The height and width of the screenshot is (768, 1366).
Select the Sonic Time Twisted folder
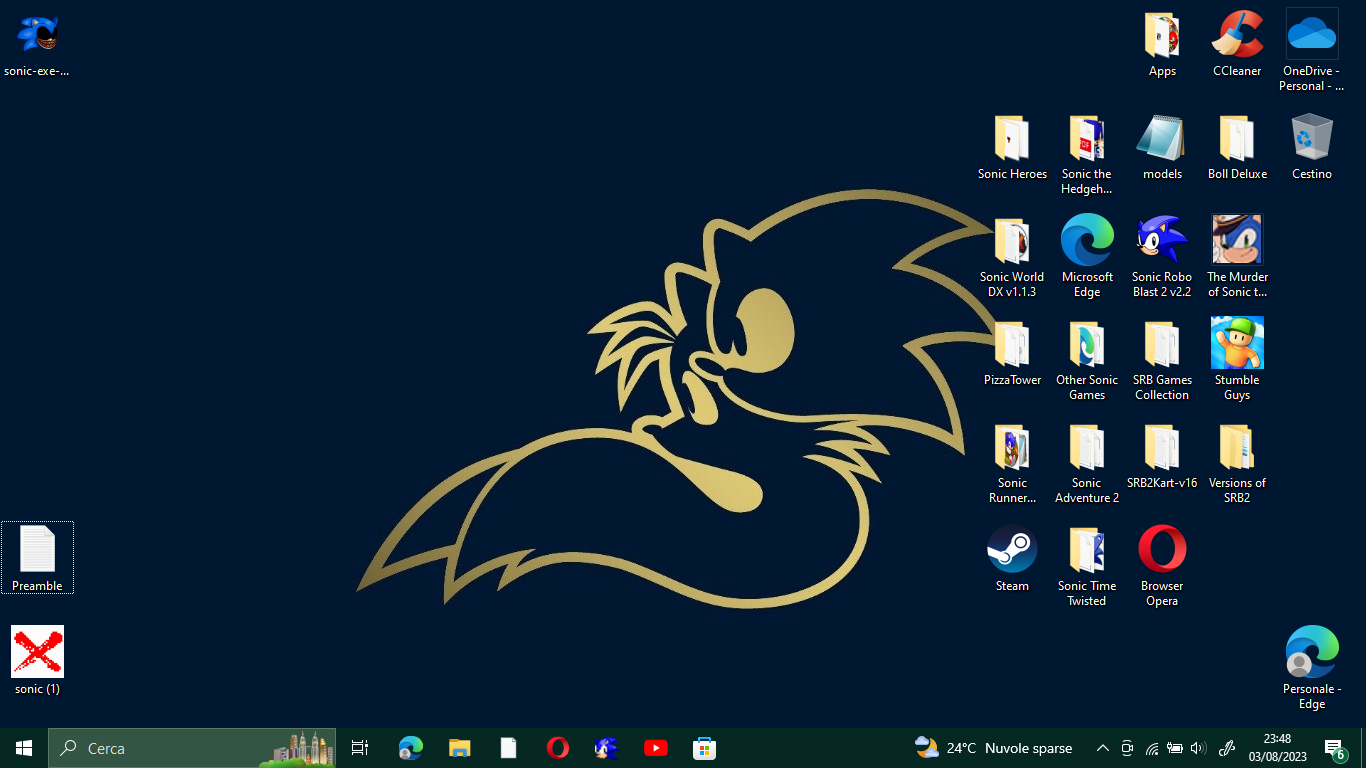click(x=1087, y=567)
